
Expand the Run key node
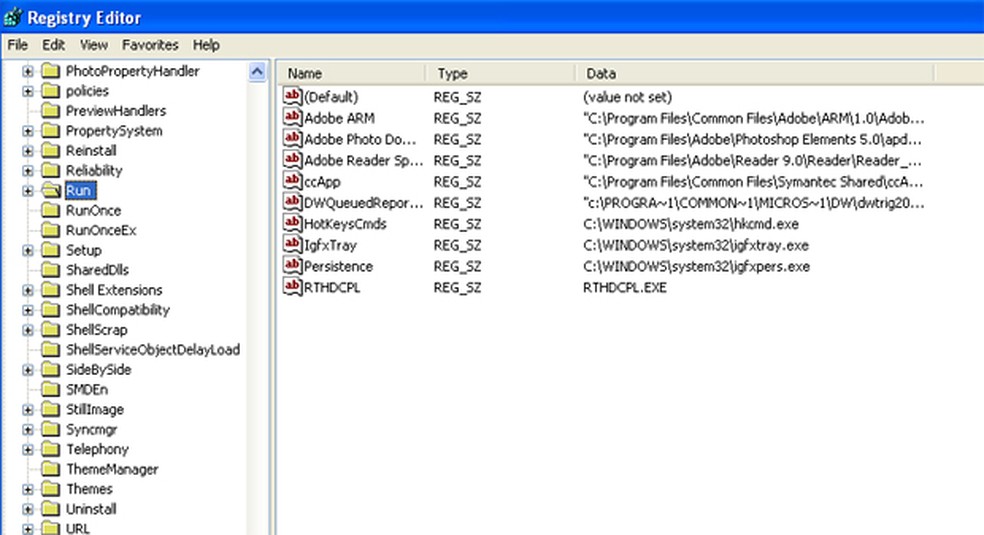(x=28, y=191)
